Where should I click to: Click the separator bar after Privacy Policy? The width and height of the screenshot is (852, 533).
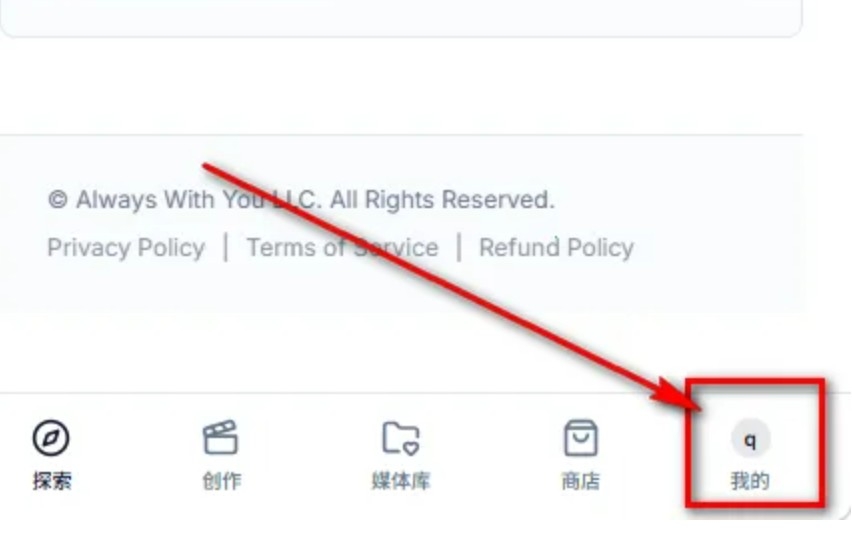[226, 248]
